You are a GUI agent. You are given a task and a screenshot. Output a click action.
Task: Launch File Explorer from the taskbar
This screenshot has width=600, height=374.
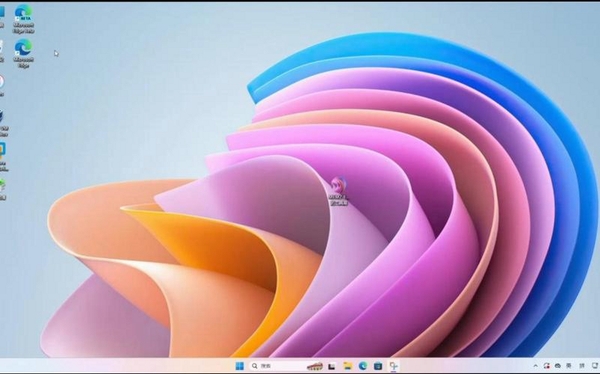(347, 366)
